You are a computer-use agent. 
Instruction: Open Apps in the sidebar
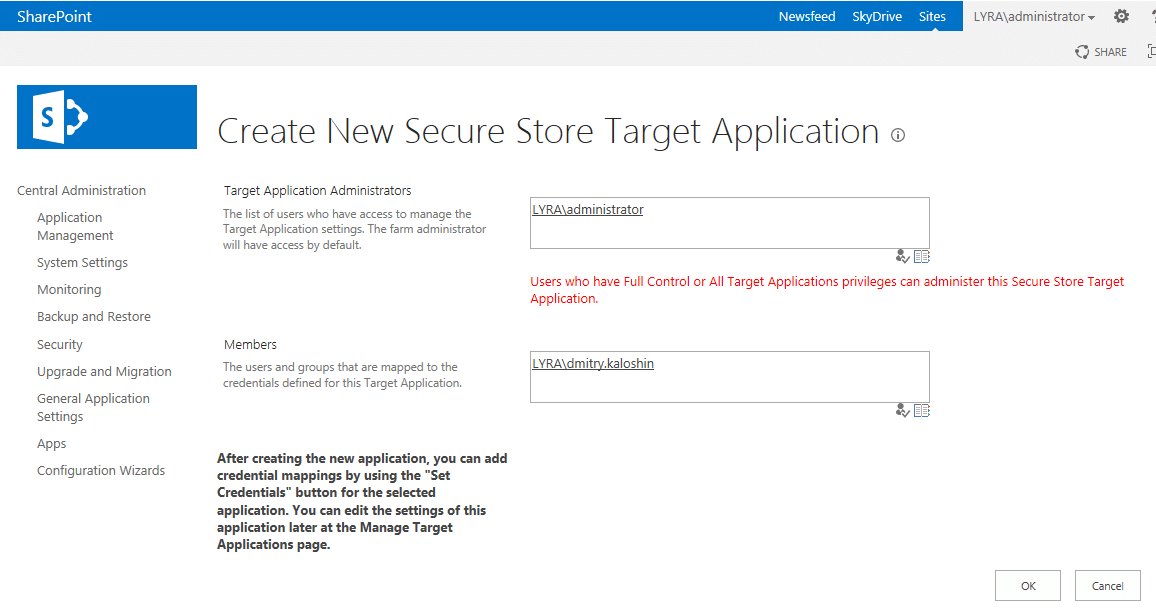click(x=52, y=444)
